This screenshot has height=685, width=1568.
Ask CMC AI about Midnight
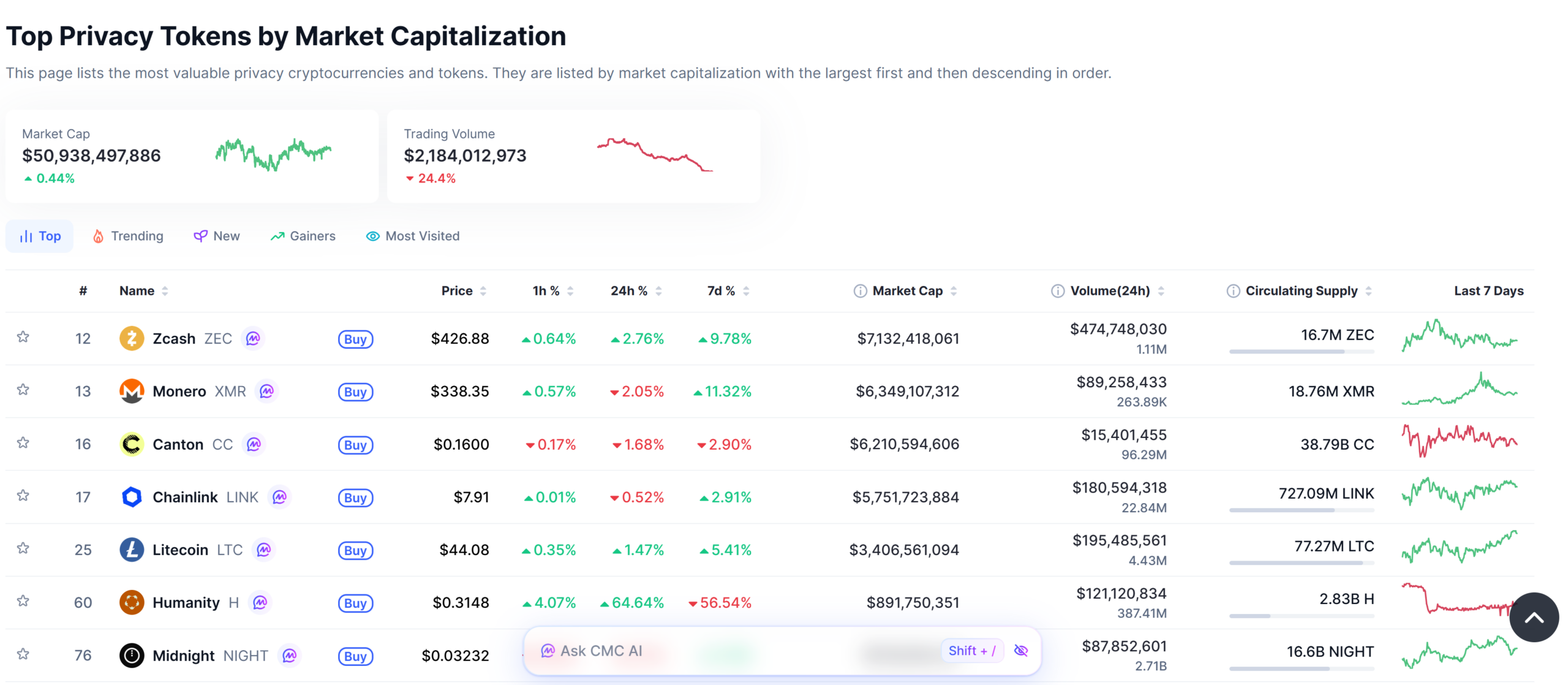pyautogui.click(x=289, y=656)
